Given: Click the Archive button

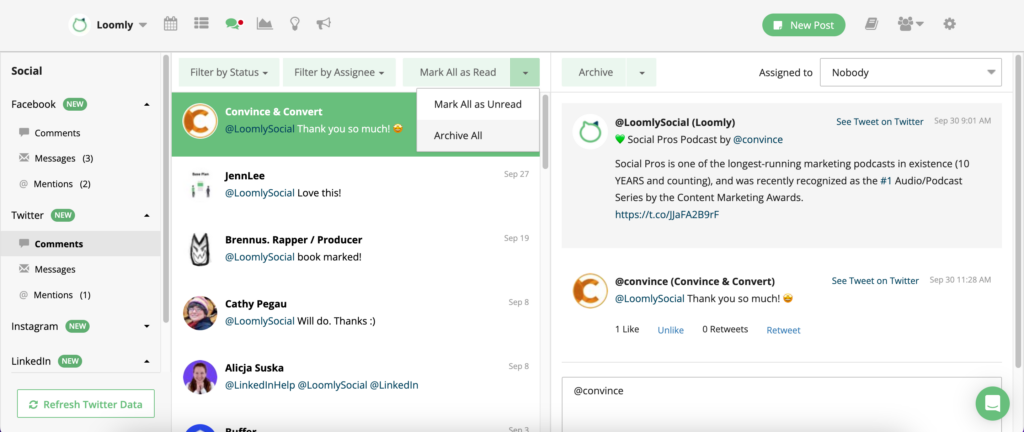Looking at the screenshot, I should pyautogui.click(x=595, y=72).
